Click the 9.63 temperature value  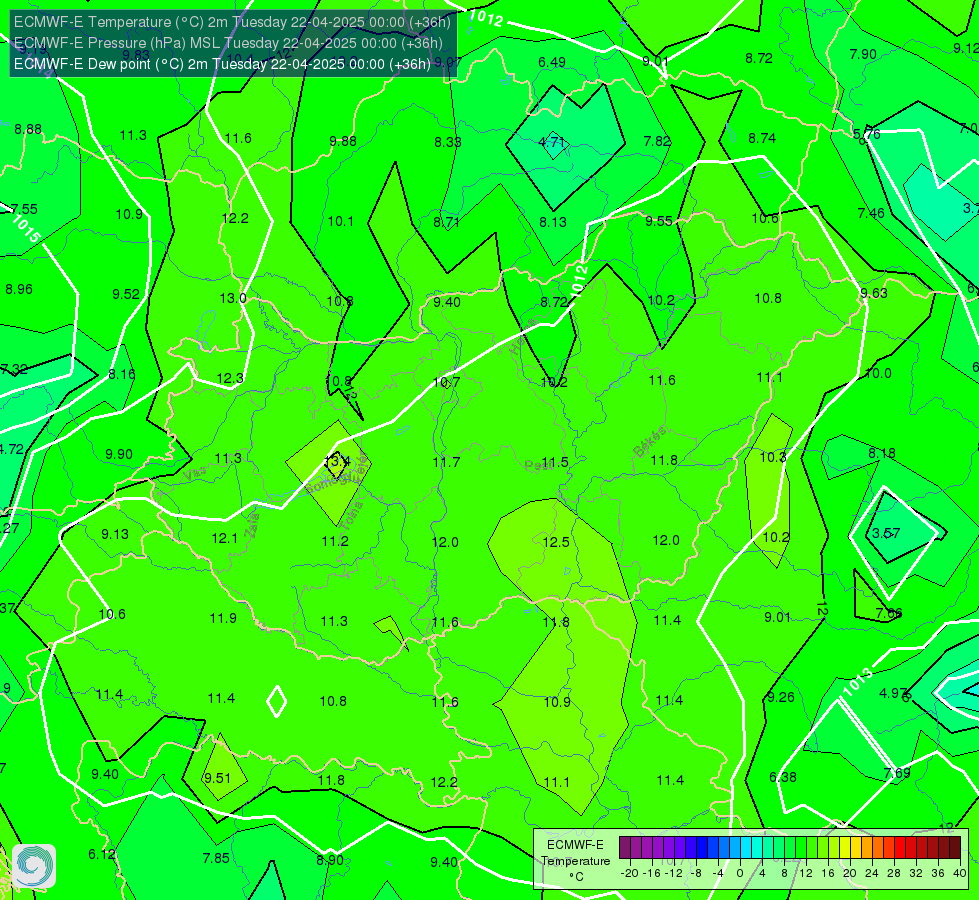pyautogui.click(x=873, y=293)
